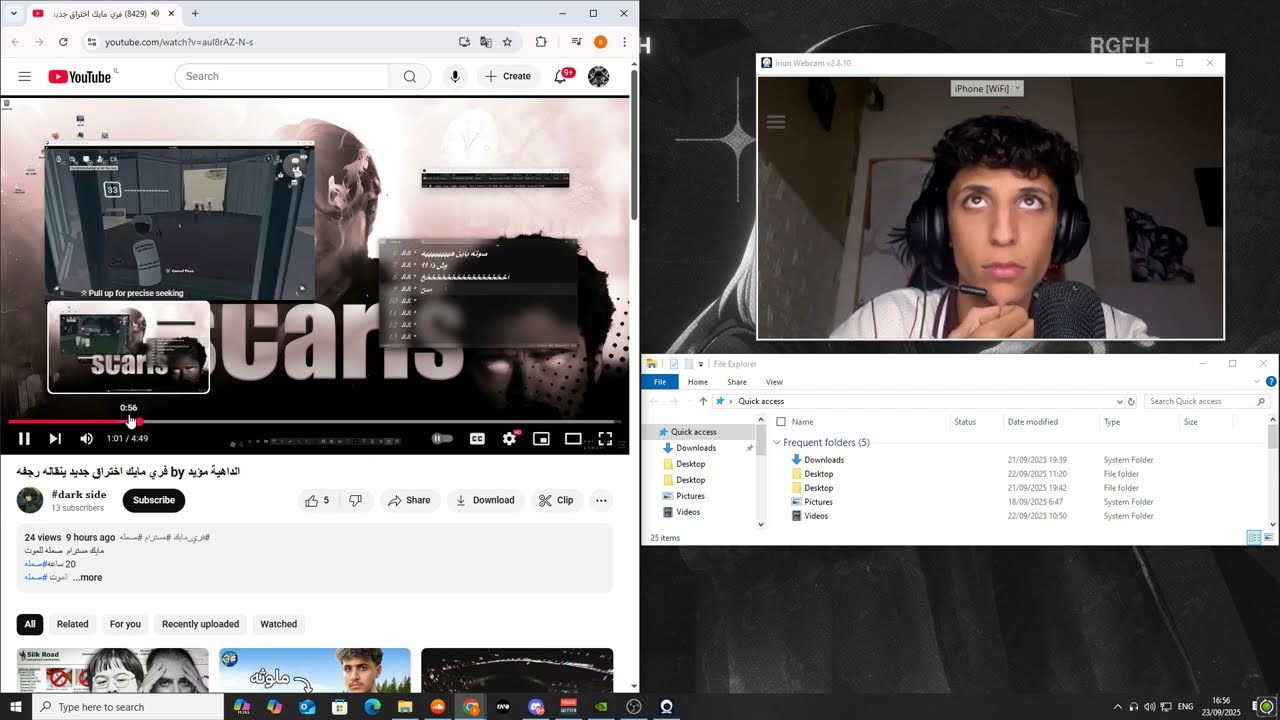
Task: Open more actions three-dot menu under video
Action: pyautogui.click(x=601, y=500)
